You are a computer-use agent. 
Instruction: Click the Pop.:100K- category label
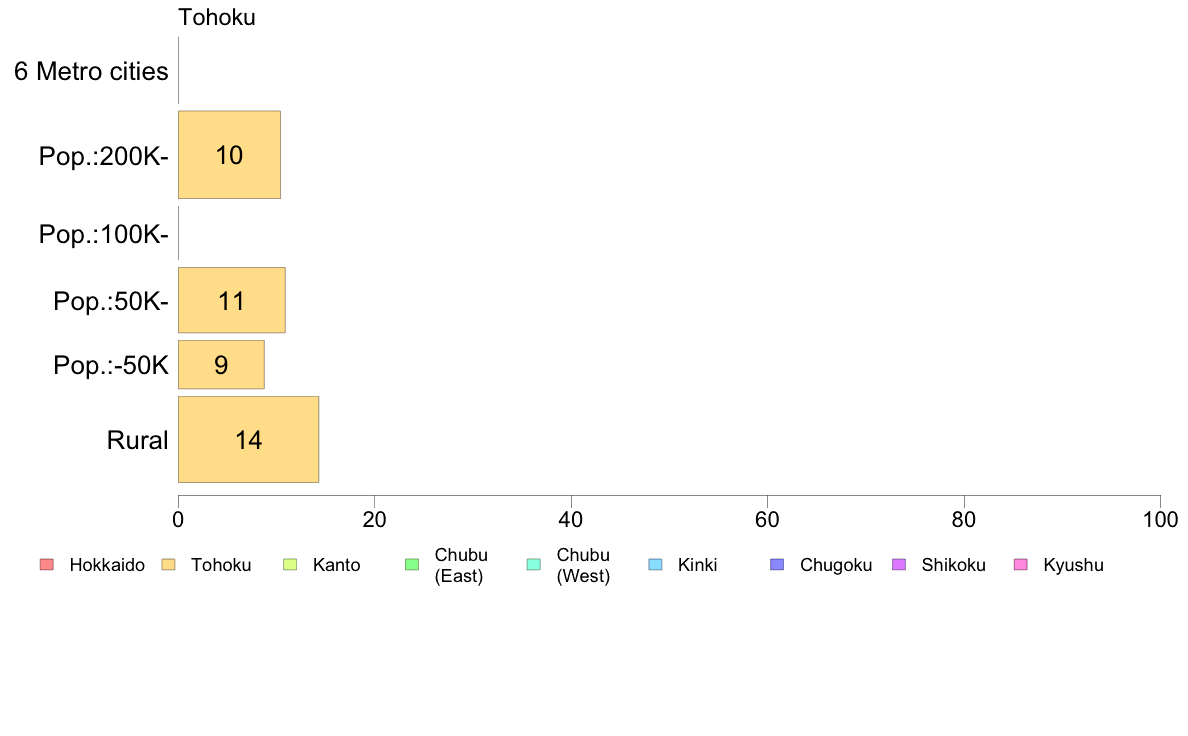click(104, 234)
